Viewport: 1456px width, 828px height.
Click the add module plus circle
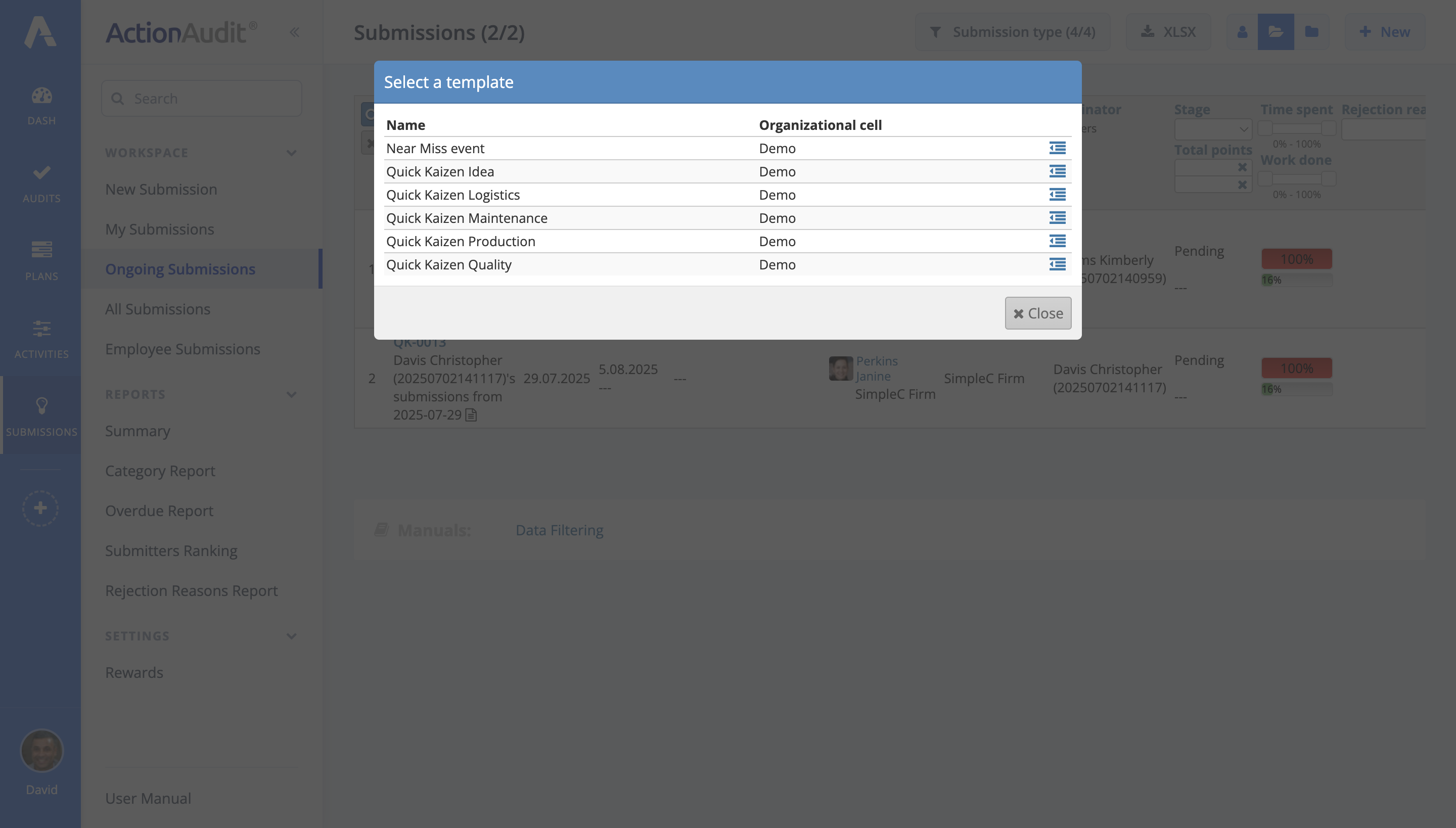40,508
